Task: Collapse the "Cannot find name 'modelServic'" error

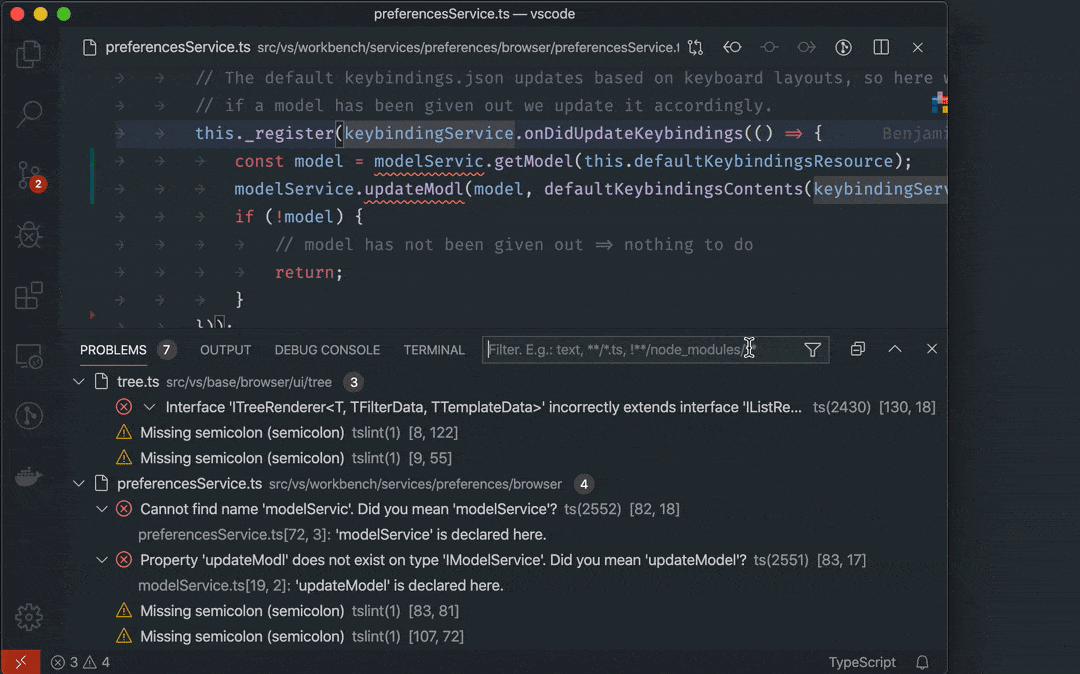Action: (x=101, y=509)
